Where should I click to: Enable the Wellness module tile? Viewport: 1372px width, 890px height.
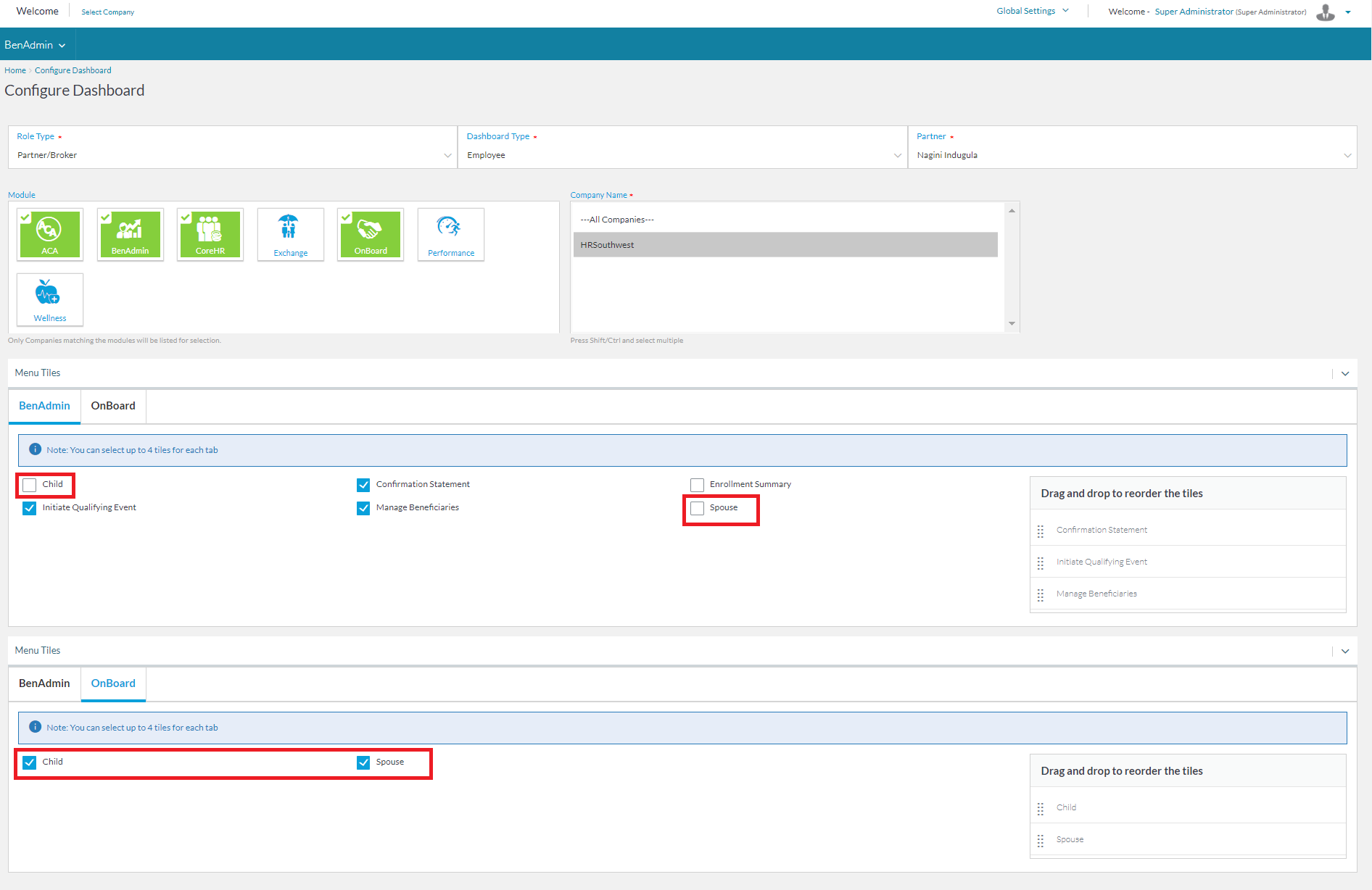click(50, 299)
